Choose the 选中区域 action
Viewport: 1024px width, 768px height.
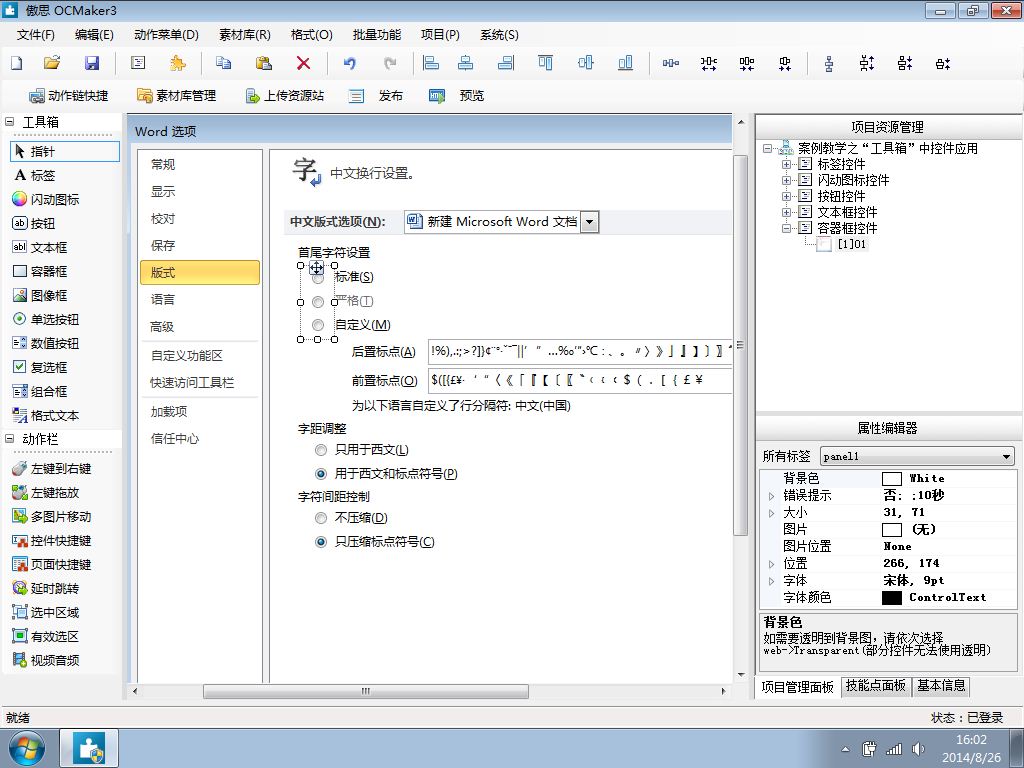46,613
